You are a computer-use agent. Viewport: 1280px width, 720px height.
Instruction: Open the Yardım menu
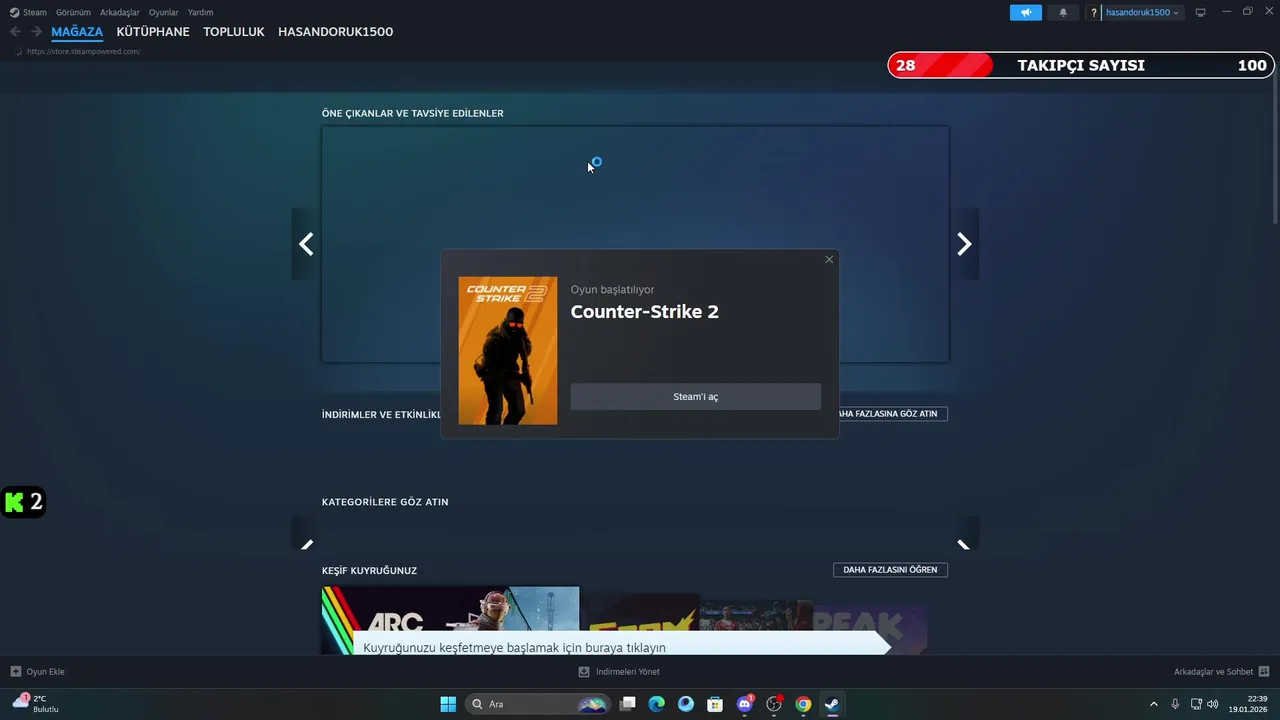click(200, 12)
